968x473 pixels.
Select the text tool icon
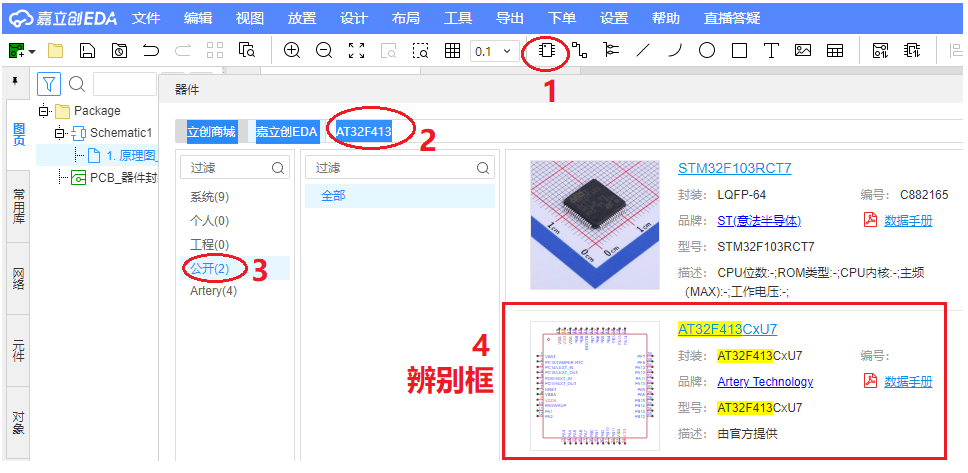pos(771,50)
